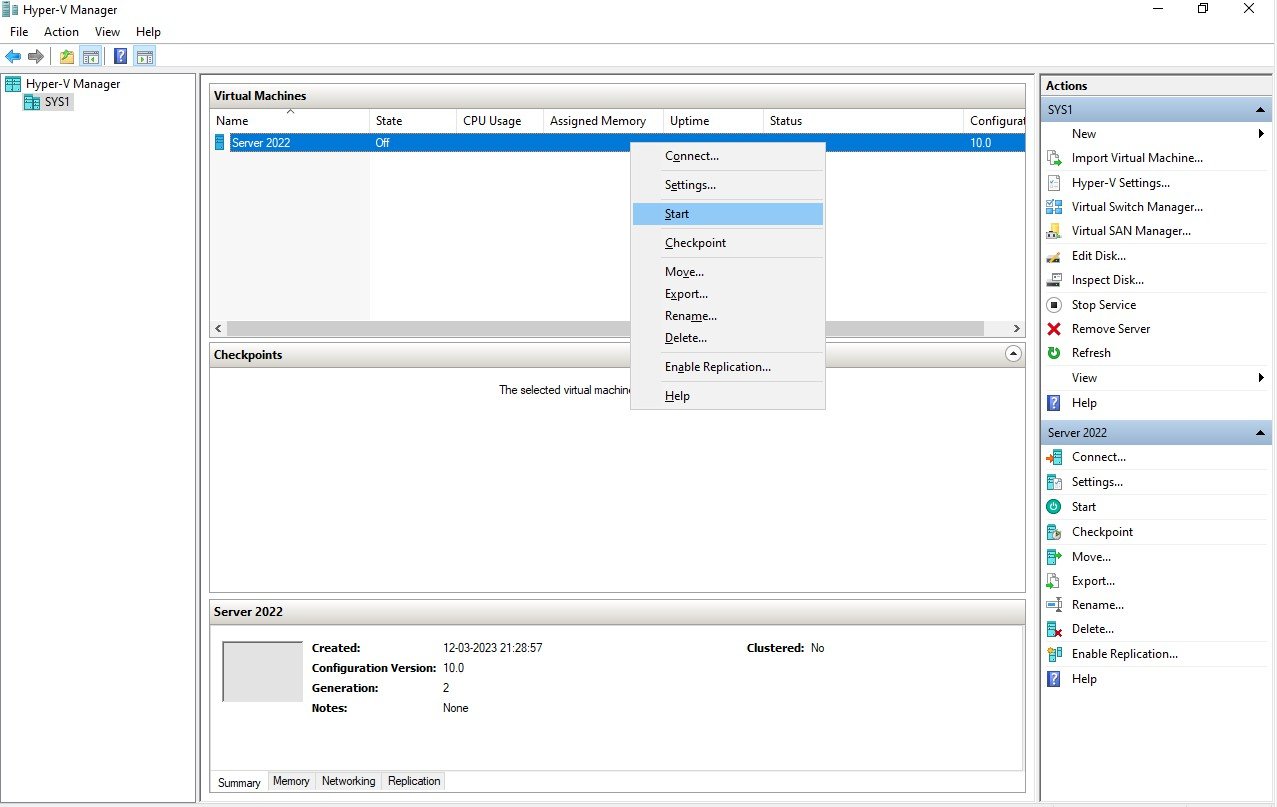Image resolution: width=1277 pixels, height=807 pixels.
Task: Choose Settings... from the context menu
Action: pos(728,185)
